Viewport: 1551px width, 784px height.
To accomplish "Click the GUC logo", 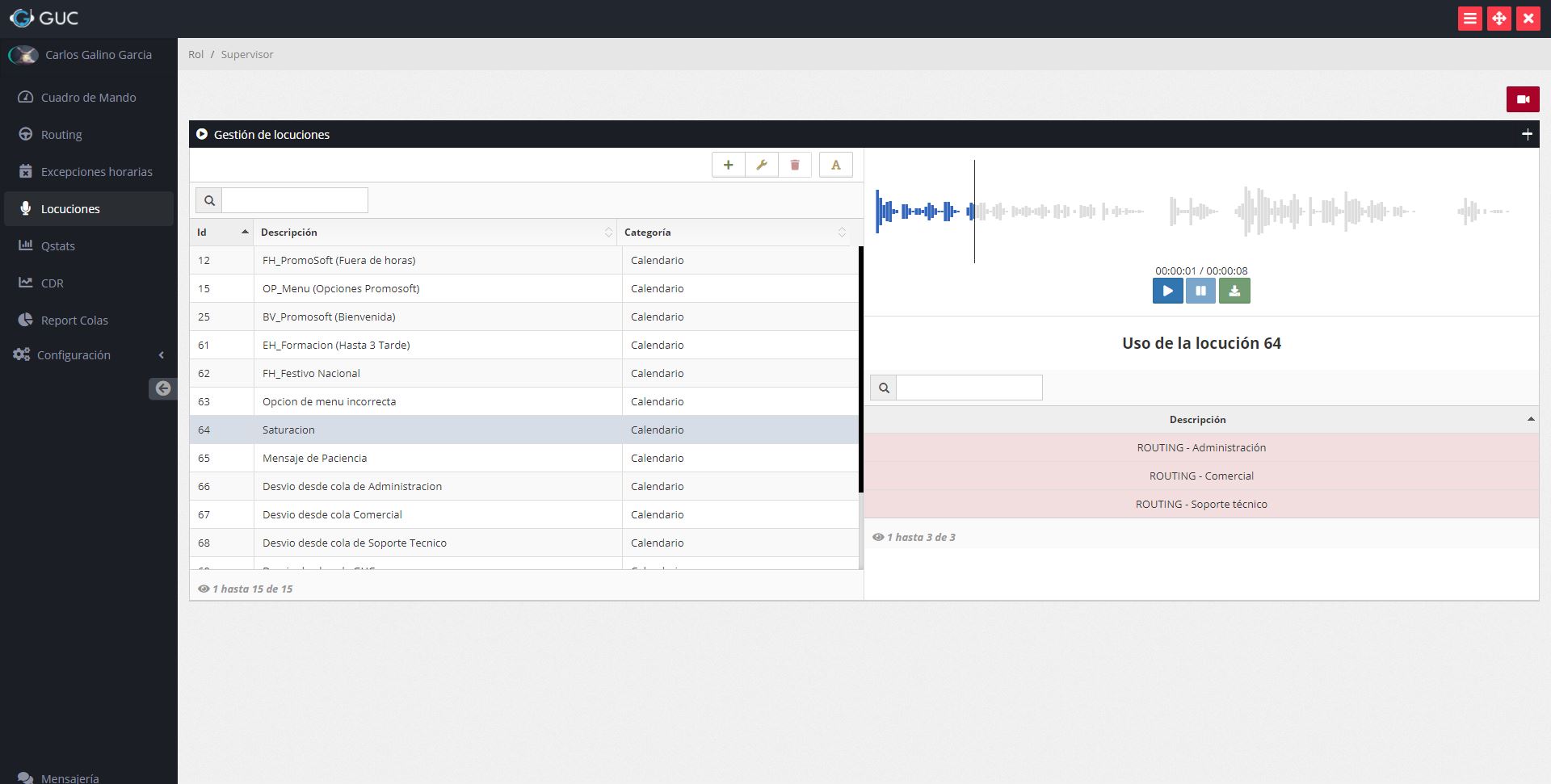I will pos(44,18).
